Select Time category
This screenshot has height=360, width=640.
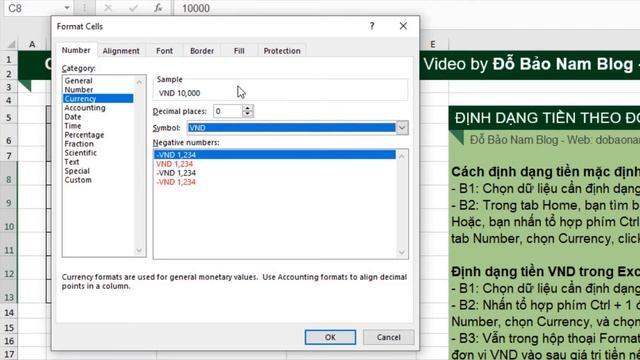coord(98,126)
